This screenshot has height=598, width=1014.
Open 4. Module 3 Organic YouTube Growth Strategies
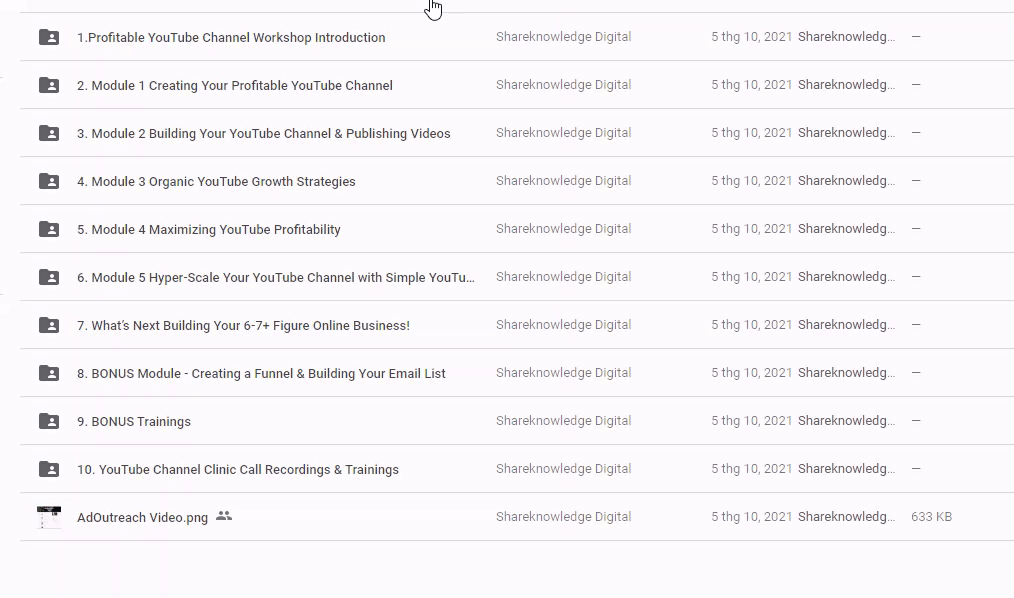click(216, 182)
